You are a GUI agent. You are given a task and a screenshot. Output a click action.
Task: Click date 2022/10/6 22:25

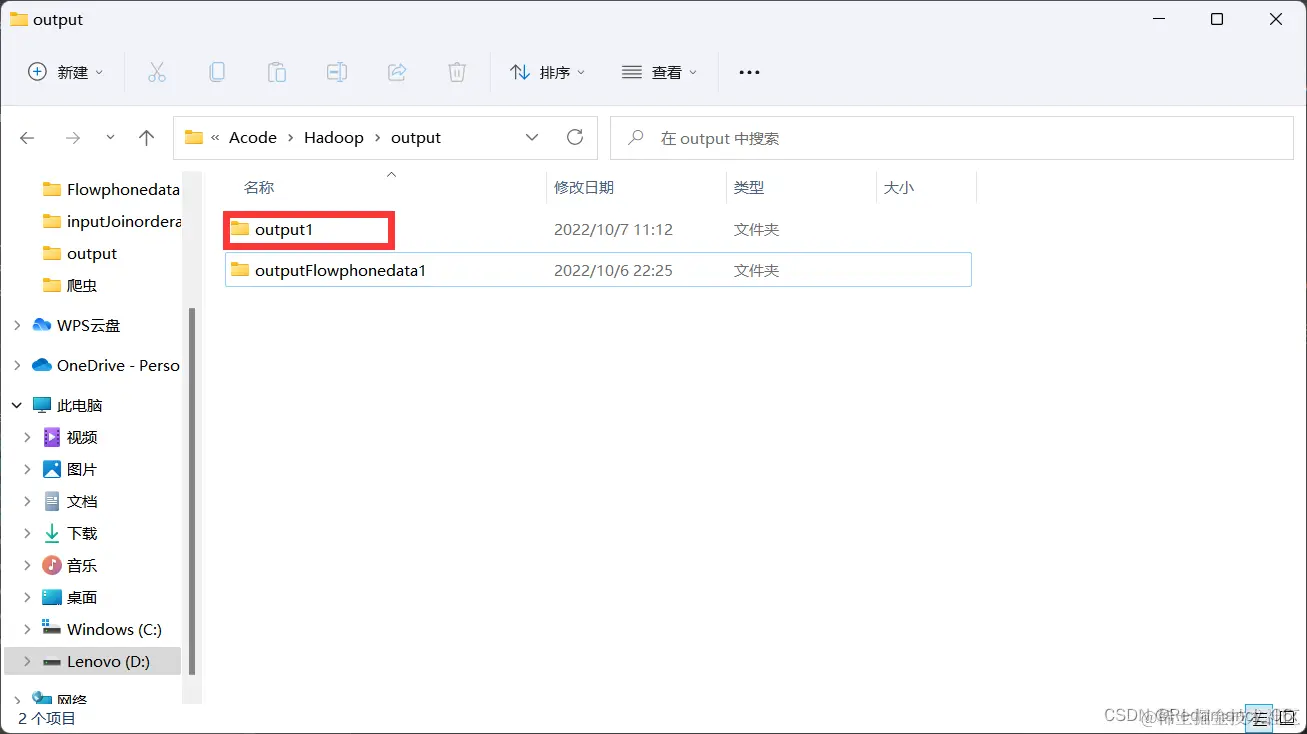click(x=613, y=270)
